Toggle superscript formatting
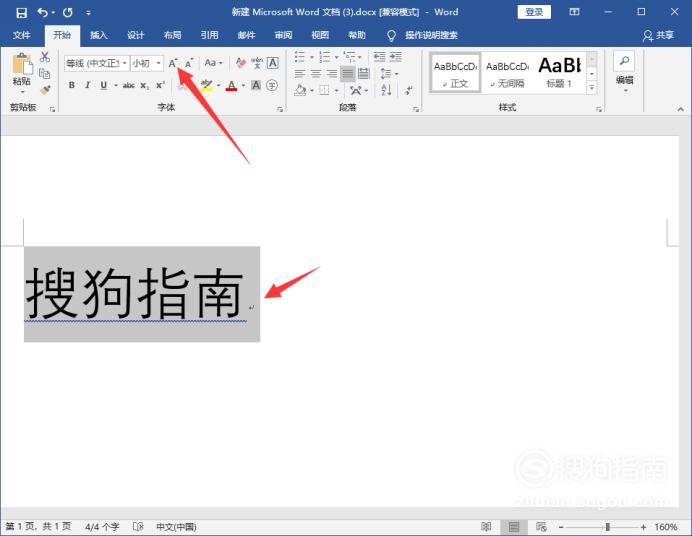The height and width of the screenshot is (536, 692). pyautogui.click(x=160, y=85)
